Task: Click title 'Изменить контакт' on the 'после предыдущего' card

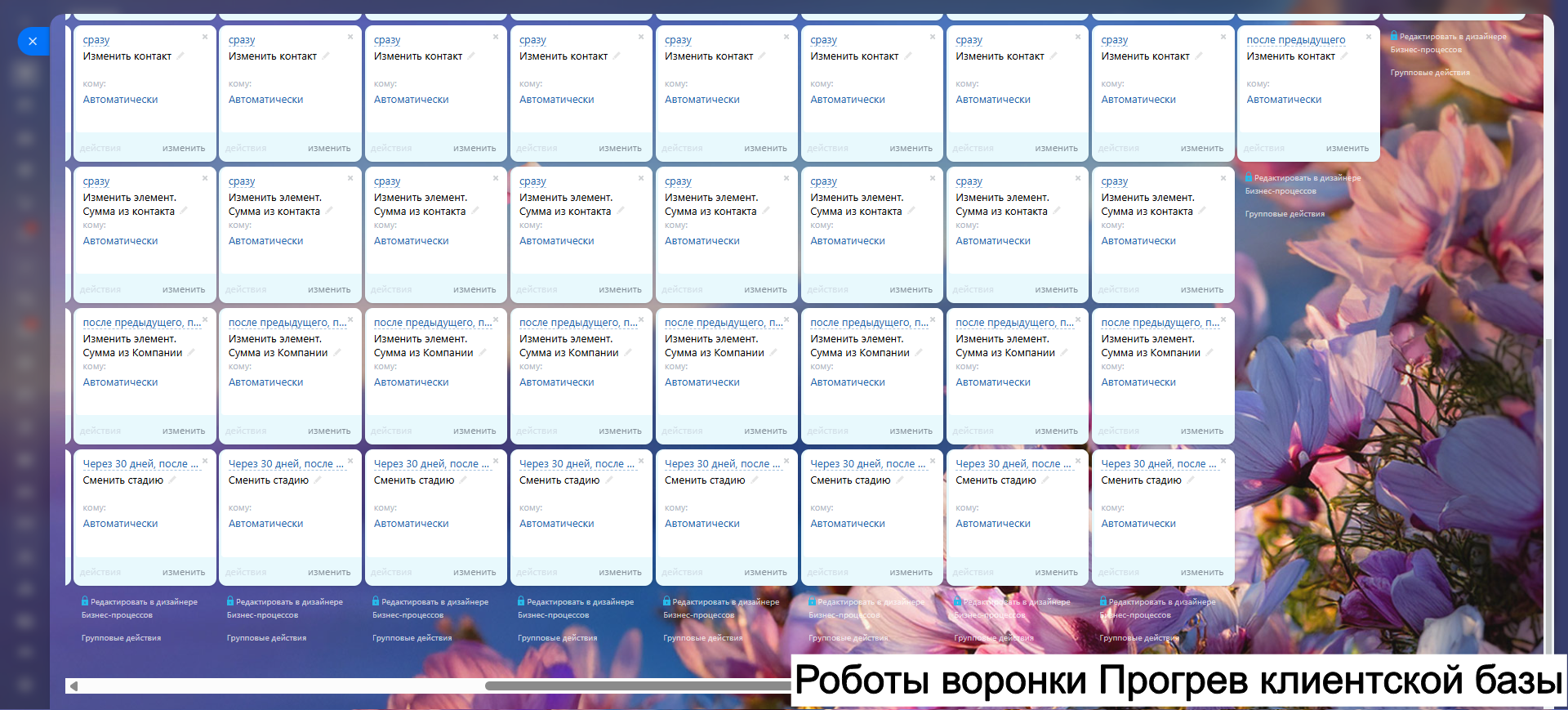Action: pyautogui.click(x=1290, y=56)
